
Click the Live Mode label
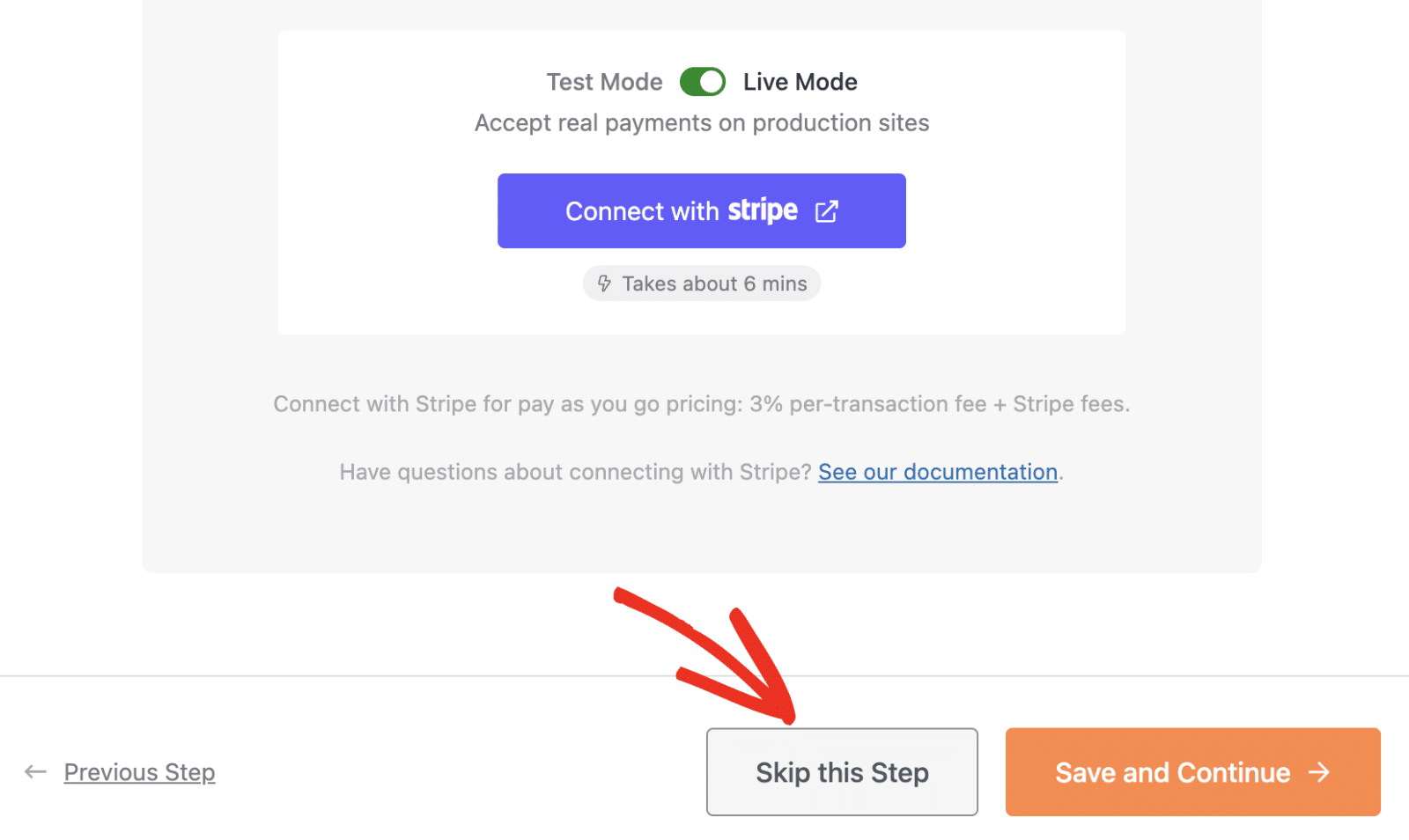point(800,81)
